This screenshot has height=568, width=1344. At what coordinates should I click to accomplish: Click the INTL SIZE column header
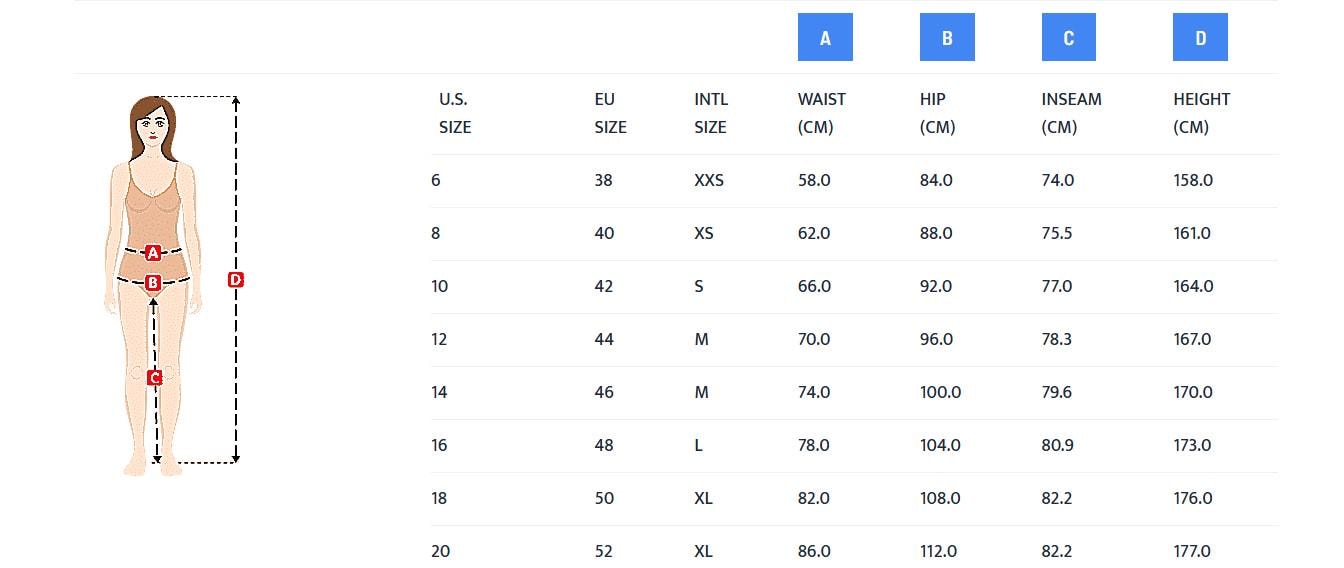coord(711,113)
